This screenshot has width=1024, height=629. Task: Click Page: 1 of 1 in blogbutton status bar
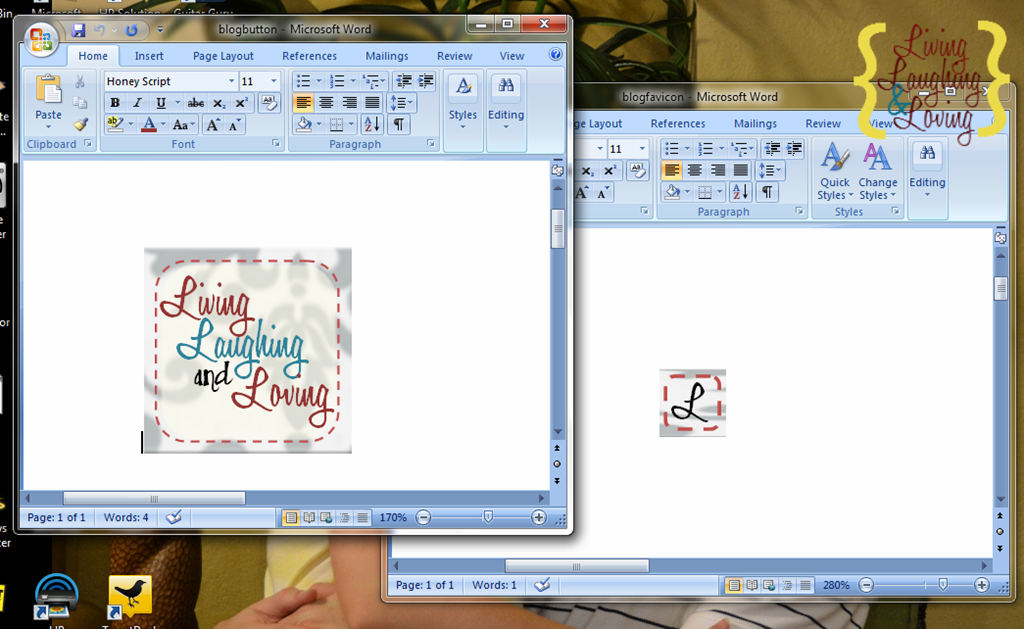pyautogui.click(x=57, y=517)
